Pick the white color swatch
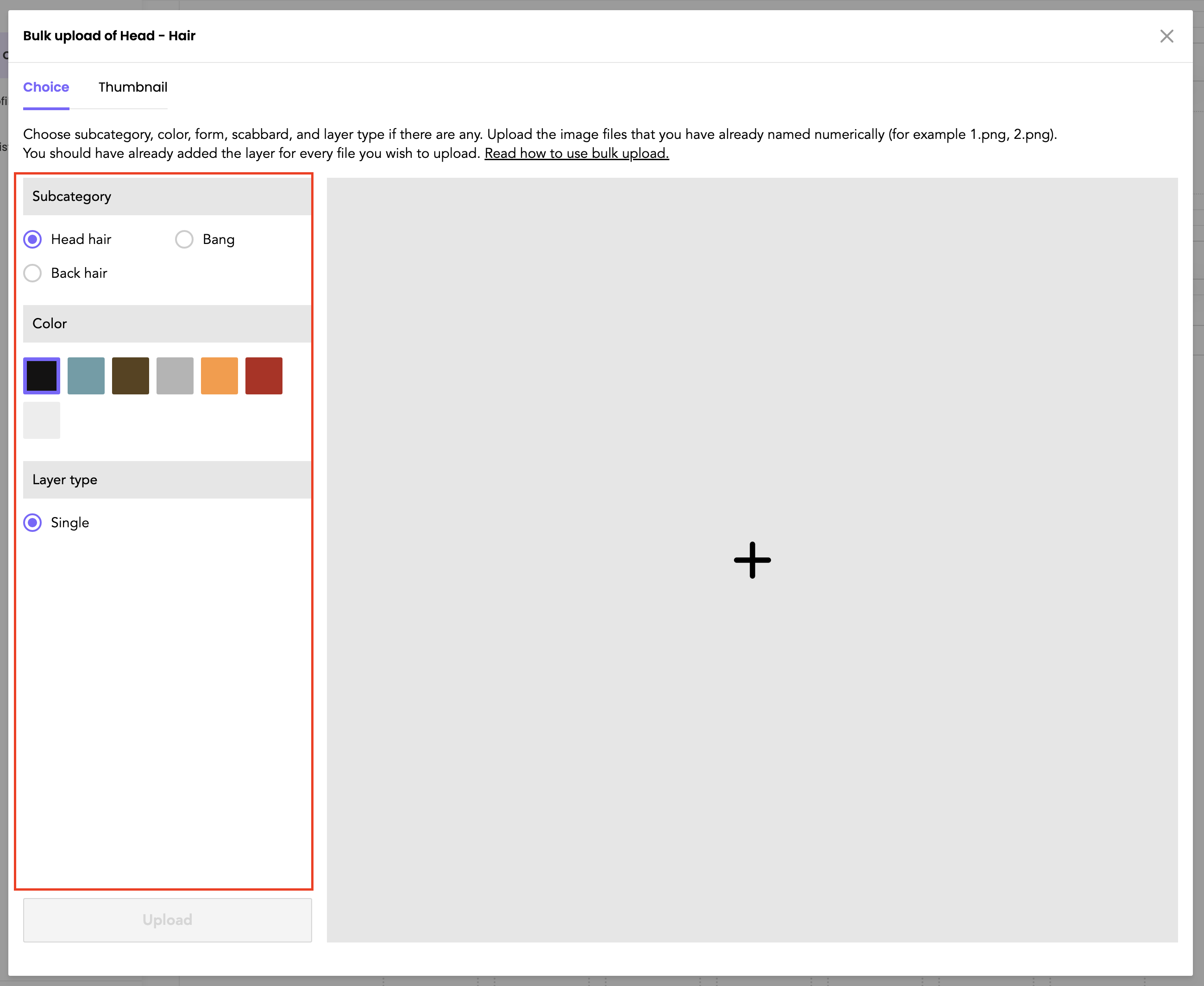Viewport: 1204px width, 986px height. [42, 420]
